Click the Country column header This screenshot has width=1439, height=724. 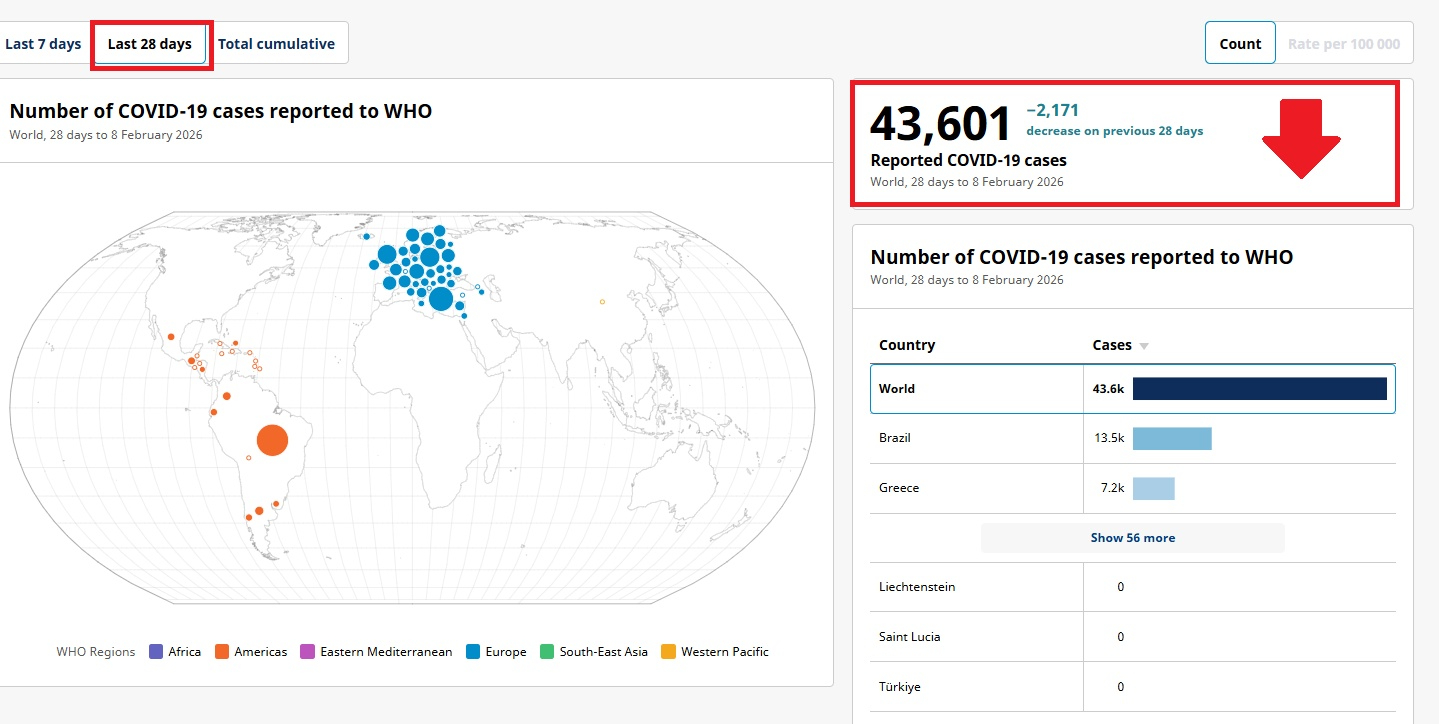pos(907,345)
